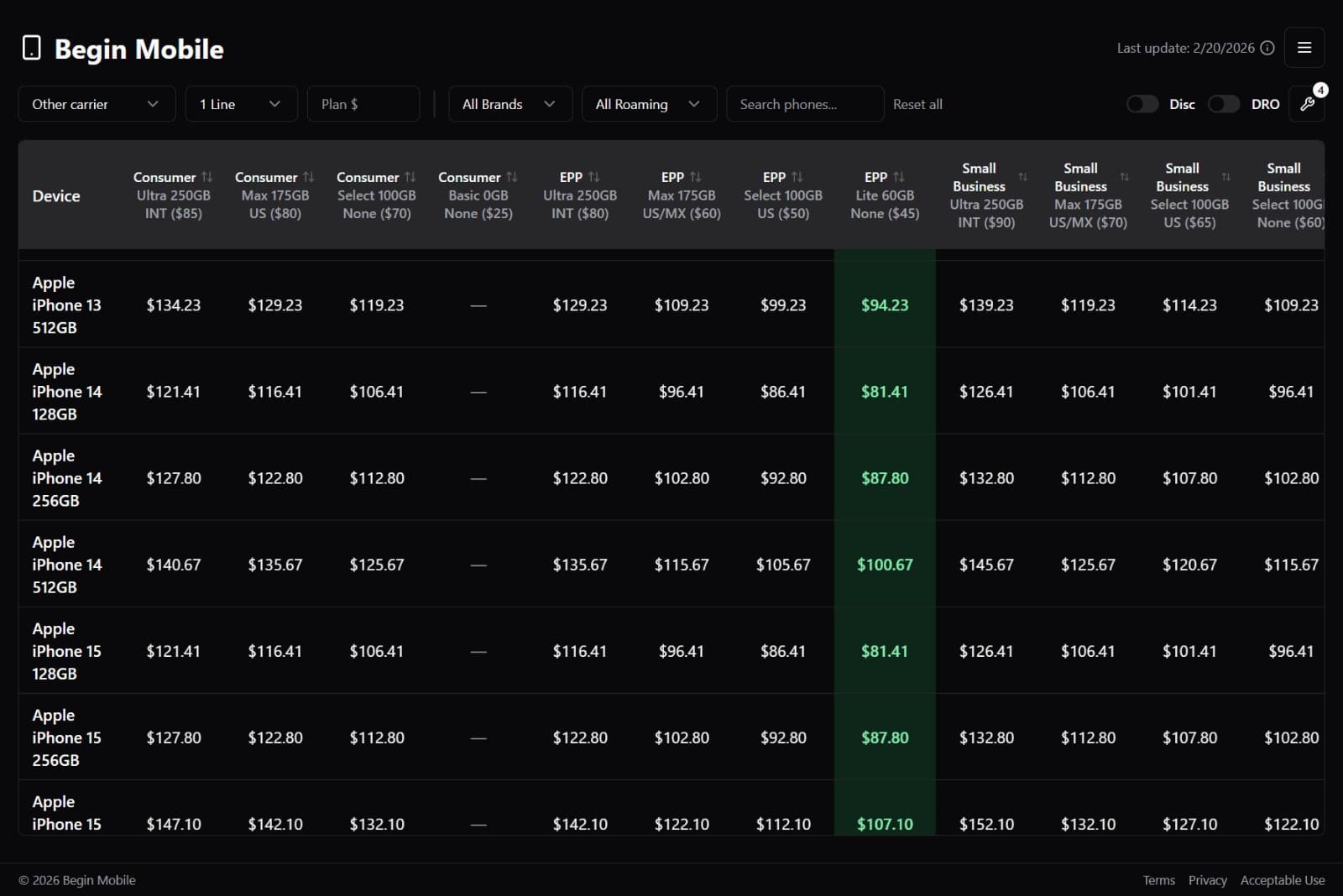Click Reset all to clear filters
Image resolution: width=1343 pixels, height=896 pixels.
pyautogui.click(x=917, y=104)
